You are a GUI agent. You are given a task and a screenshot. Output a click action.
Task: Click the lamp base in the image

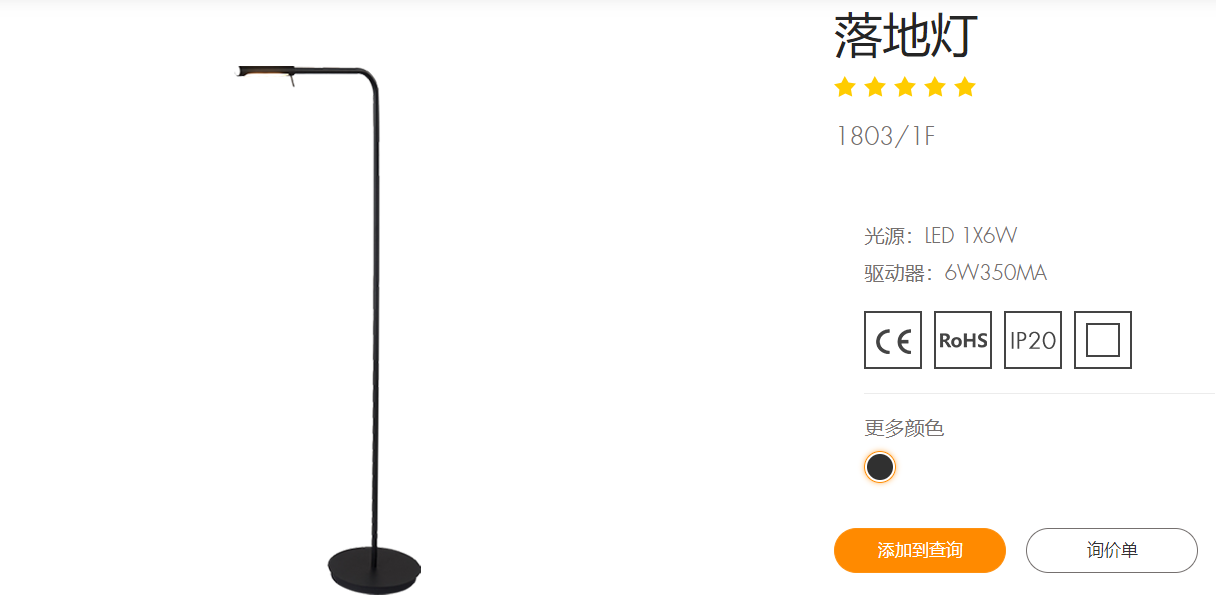pos(374,568)
